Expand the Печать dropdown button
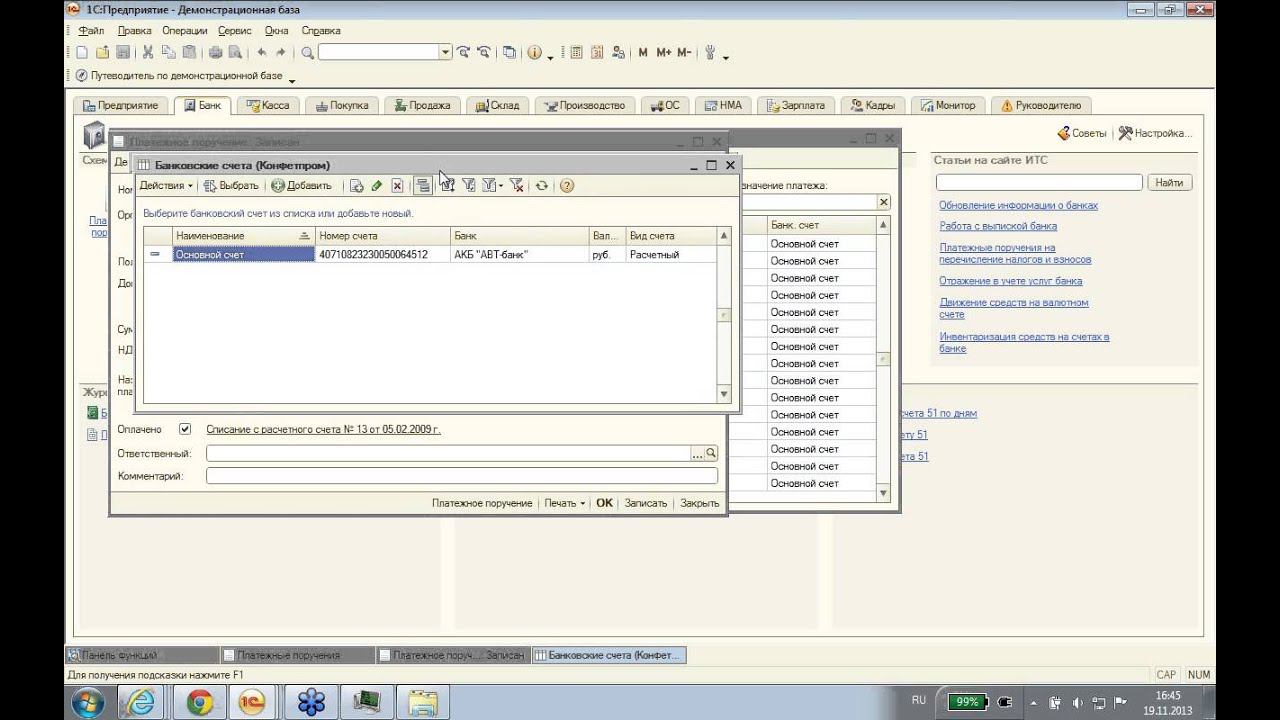The width and height of the screenshot is (1280, 720). coord(565,503)
